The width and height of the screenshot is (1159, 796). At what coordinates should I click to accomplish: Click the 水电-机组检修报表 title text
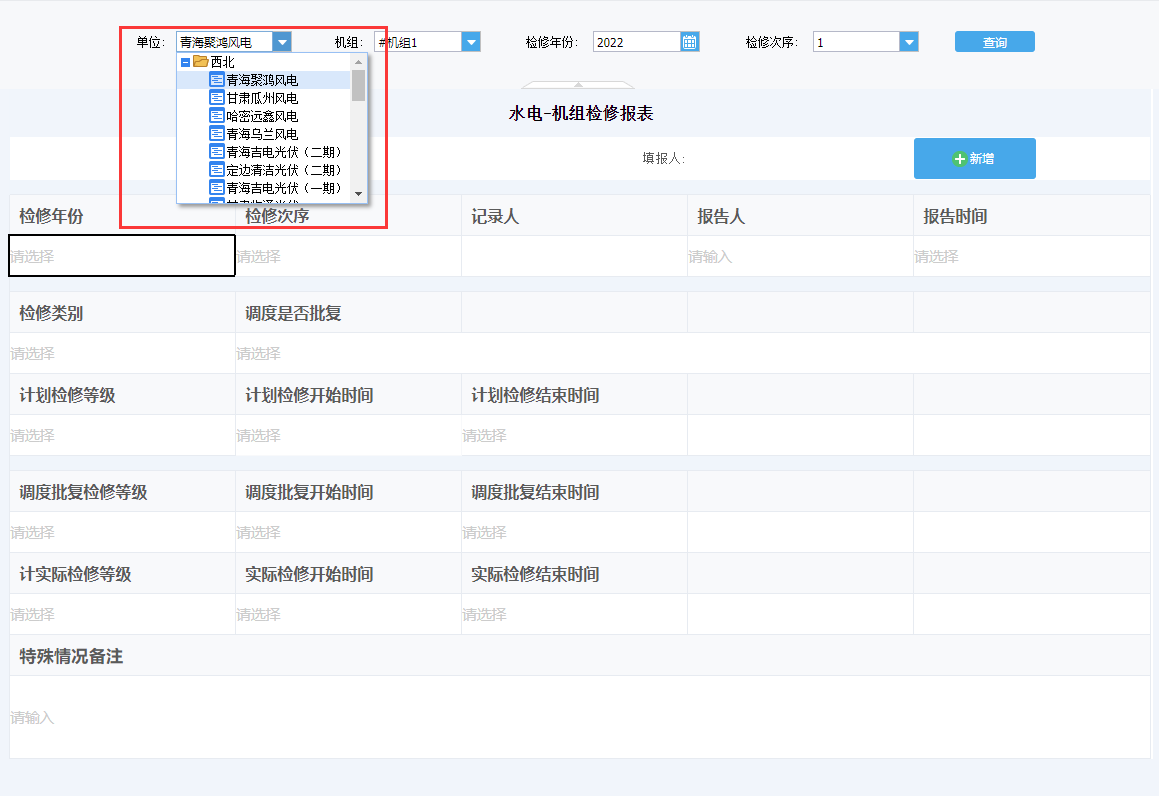coord(581,113)
